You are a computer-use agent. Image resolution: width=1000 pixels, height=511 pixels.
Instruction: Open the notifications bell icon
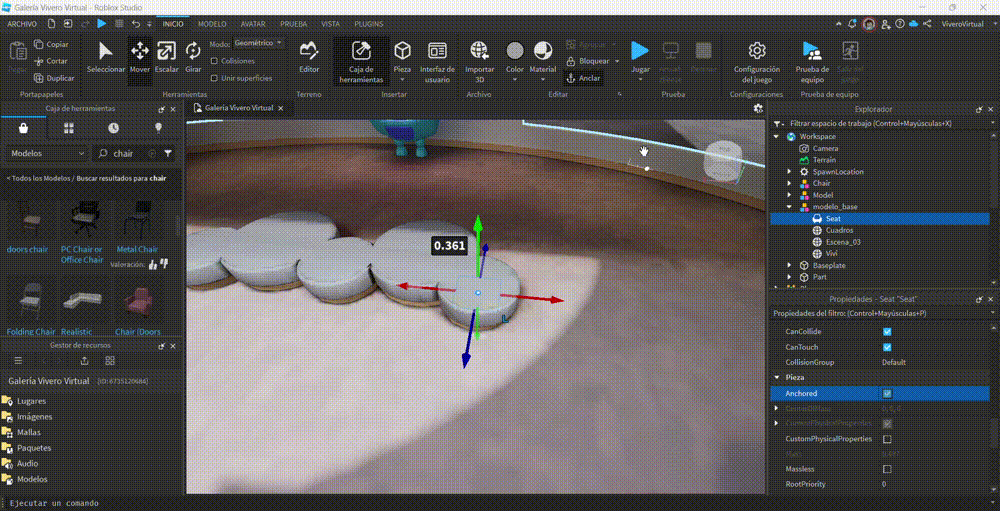coord(852,24)
